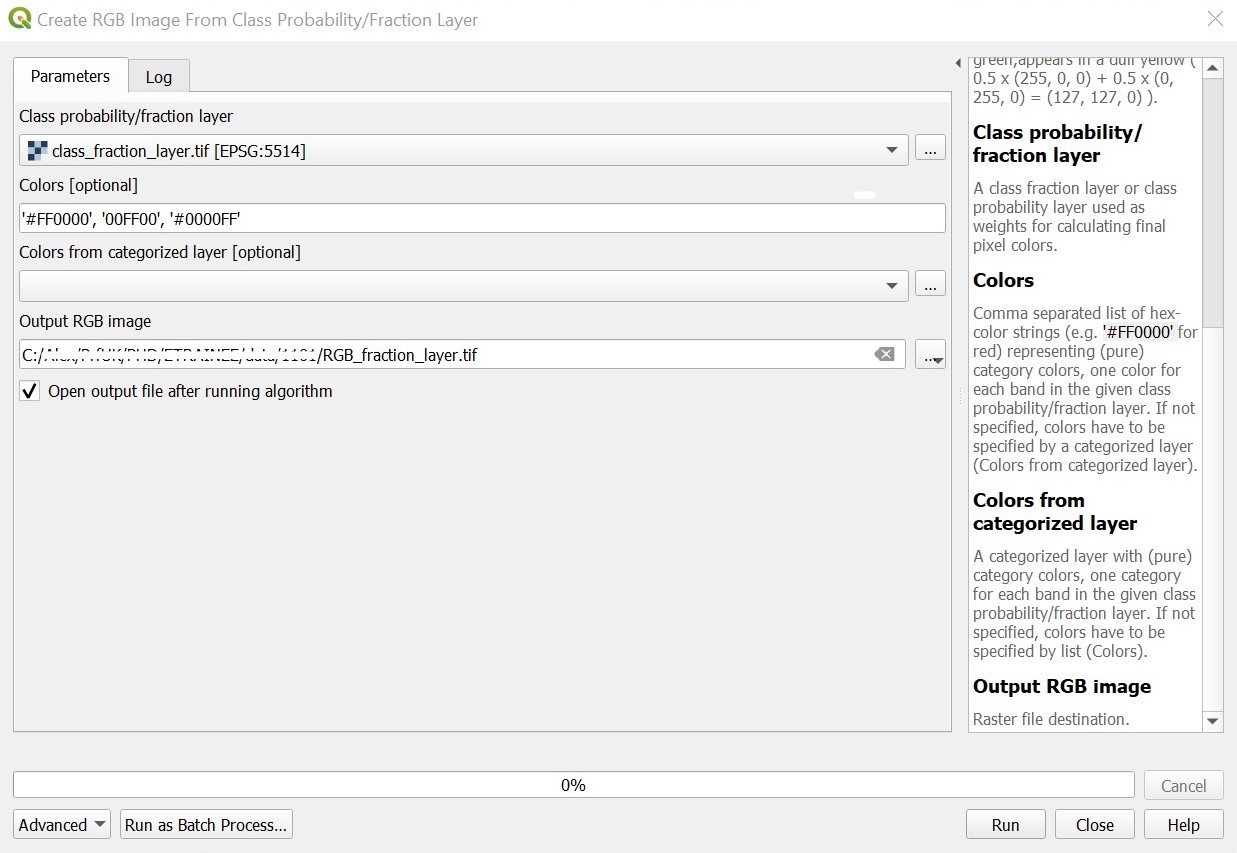Browse for Colors from categorized layer file

930,286
